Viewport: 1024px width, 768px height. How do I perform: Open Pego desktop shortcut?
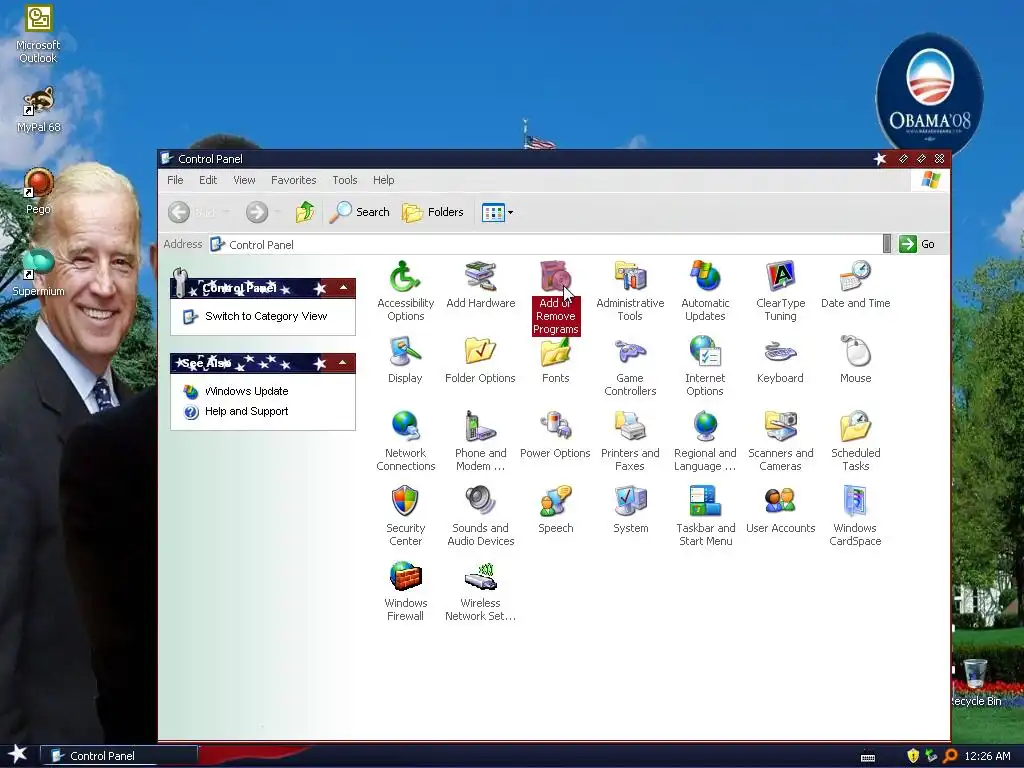coord(38,191)
